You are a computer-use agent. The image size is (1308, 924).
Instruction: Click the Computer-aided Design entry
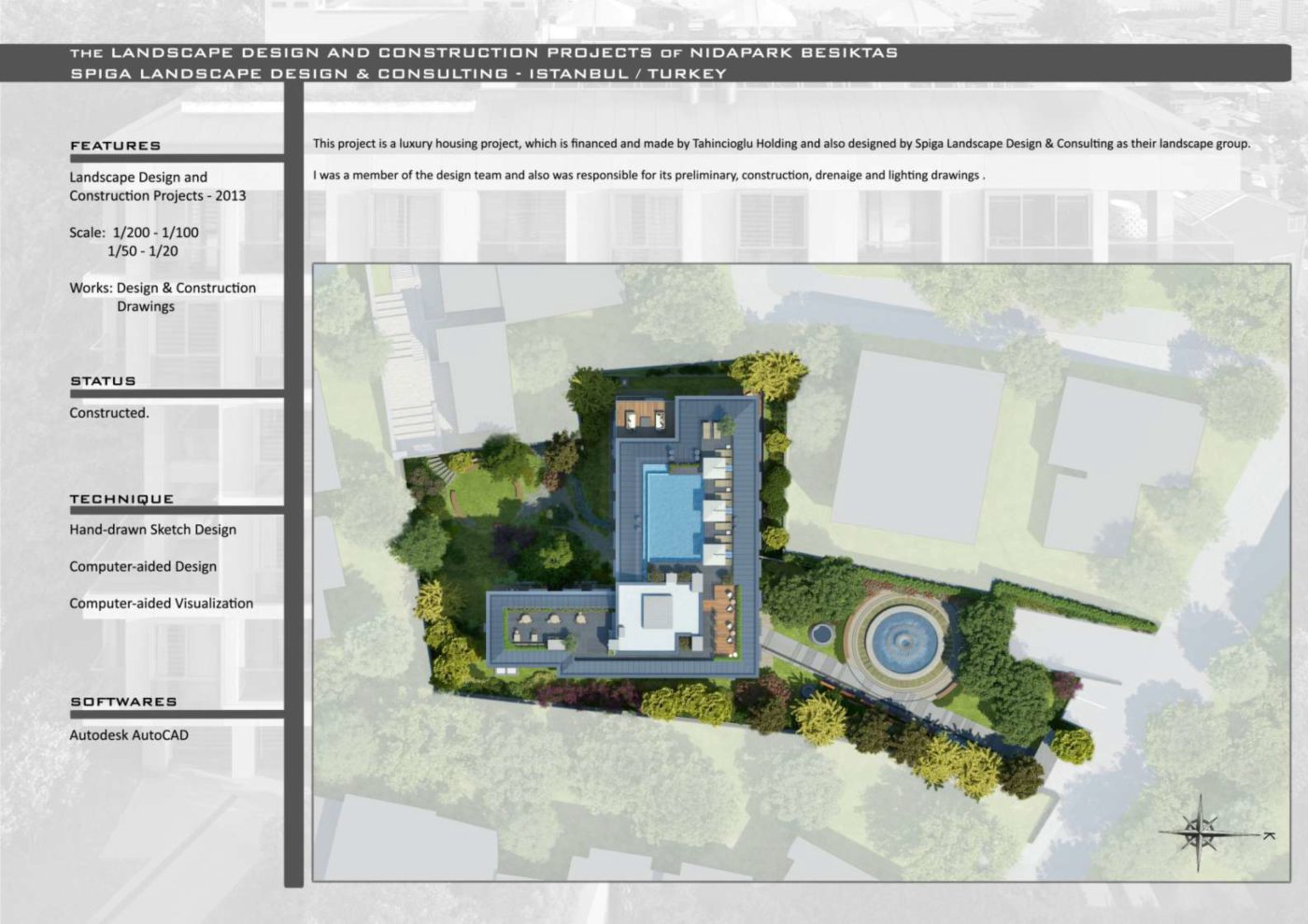(142, 566)
